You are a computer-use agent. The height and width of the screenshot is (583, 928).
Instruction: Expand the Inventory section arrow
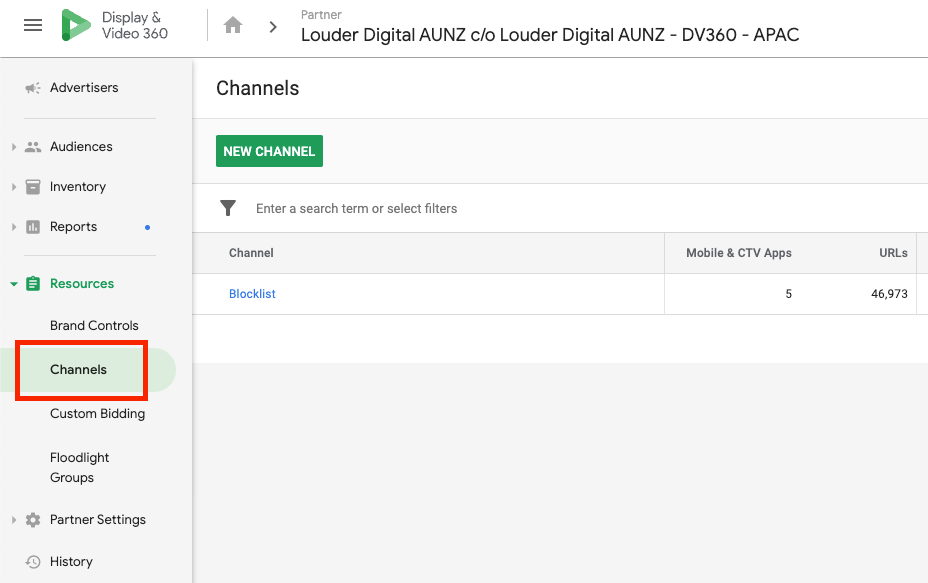(14, 187)
